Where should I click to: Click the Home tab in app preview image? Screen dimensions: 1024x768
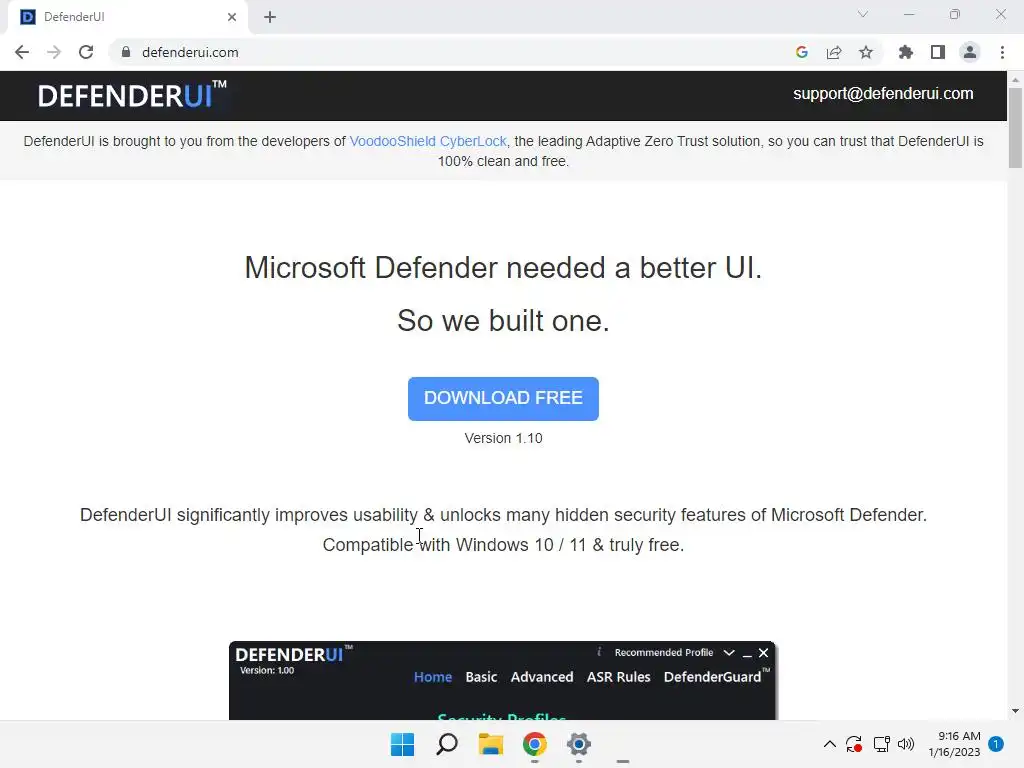[433, 677]
